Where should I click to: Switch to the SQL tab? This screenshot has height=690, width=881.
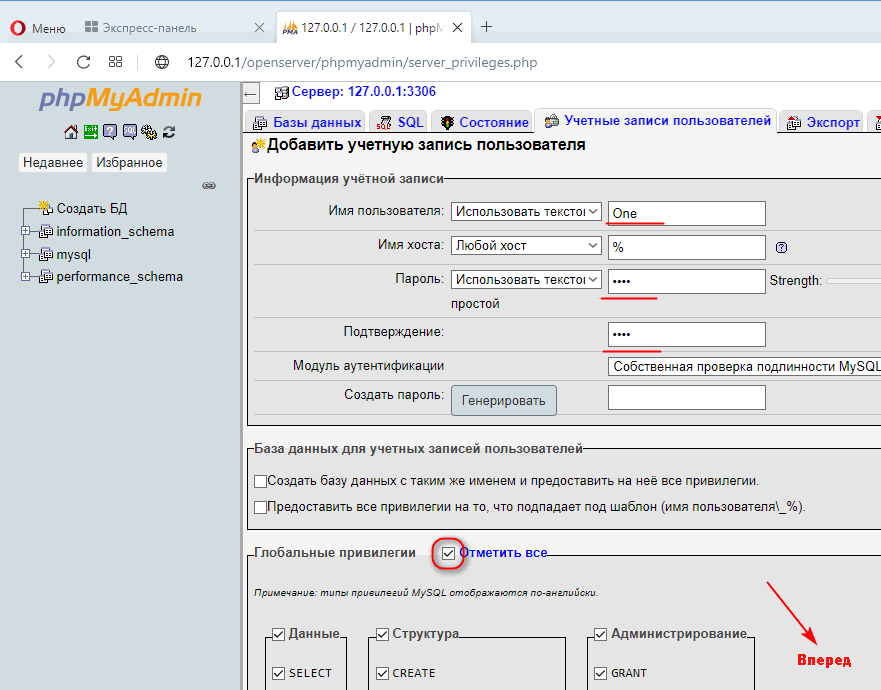pos(399,122)
